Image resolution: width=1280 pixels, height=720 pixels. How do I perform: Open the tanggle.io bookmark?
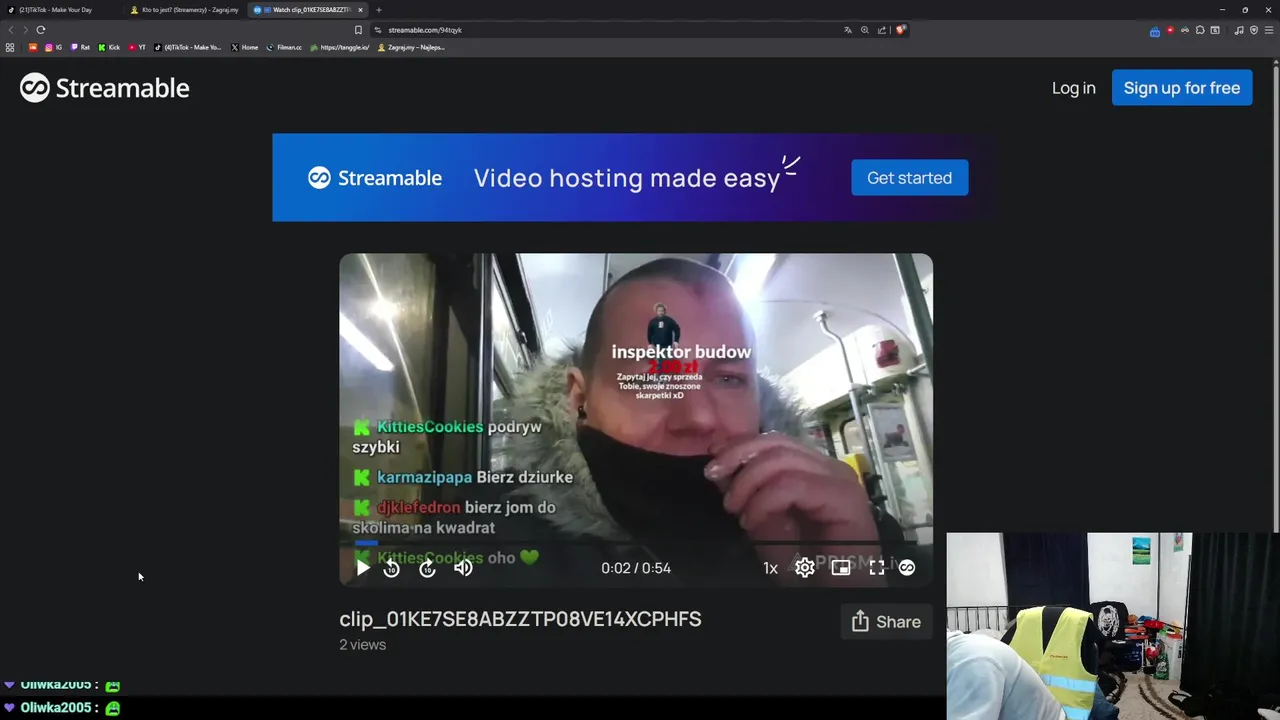(340, 47)
